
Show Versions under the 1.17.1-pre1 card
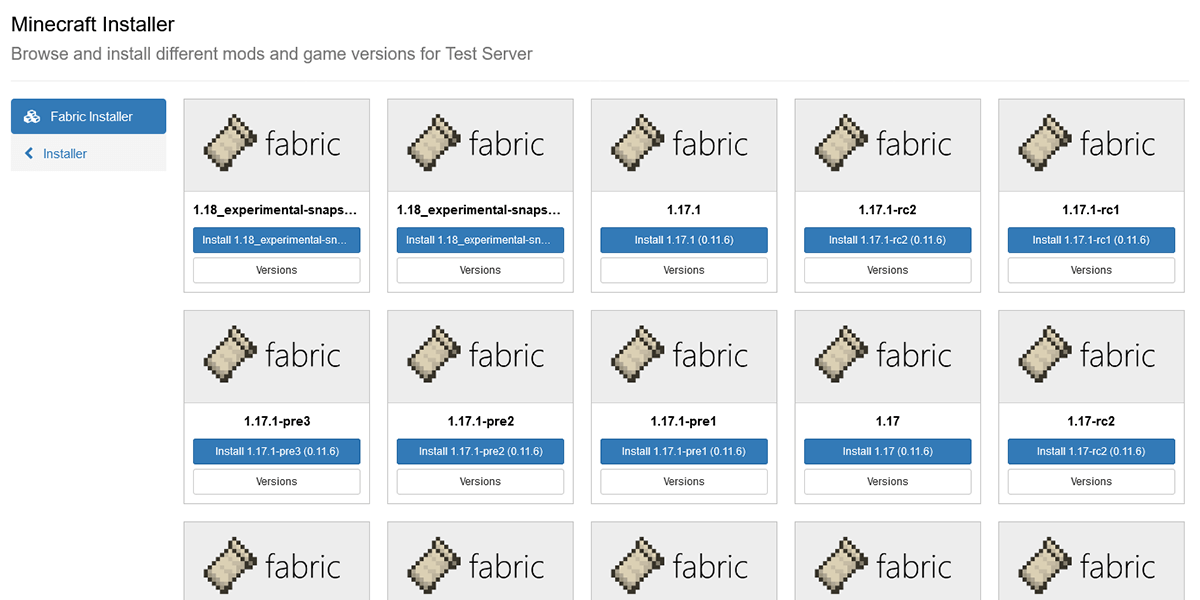(x=684, y=481)
